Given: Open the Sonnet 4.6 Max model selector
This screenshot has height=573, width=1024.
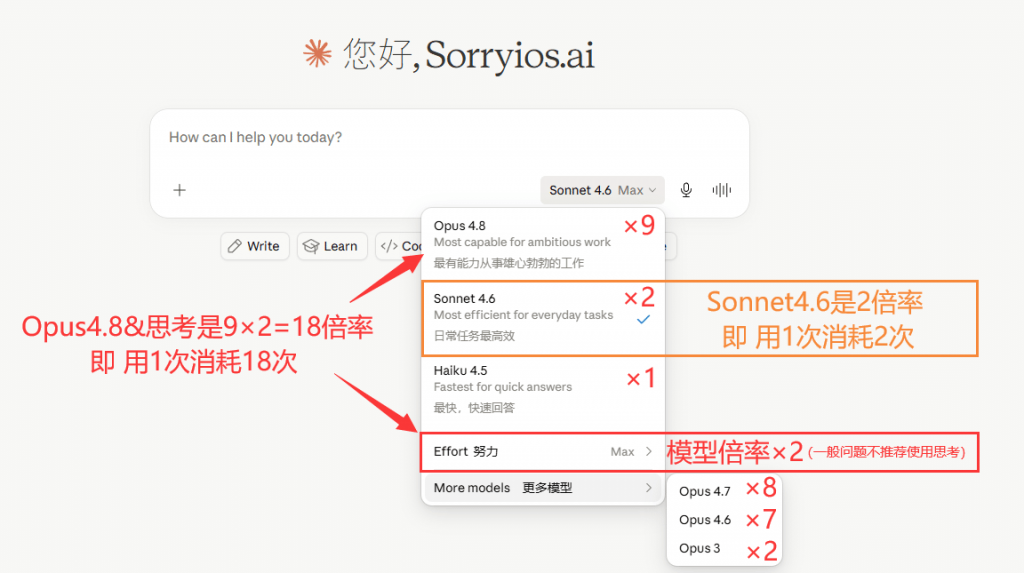Looking at the screenshot, I should point(602,190).
